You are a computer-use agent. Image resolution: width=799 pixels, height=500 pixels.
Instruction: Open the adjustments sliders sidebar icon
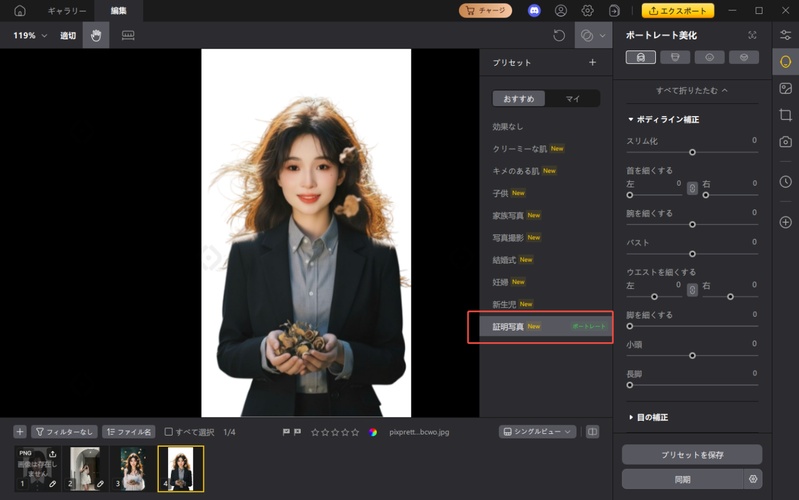[x=785, y=35]
